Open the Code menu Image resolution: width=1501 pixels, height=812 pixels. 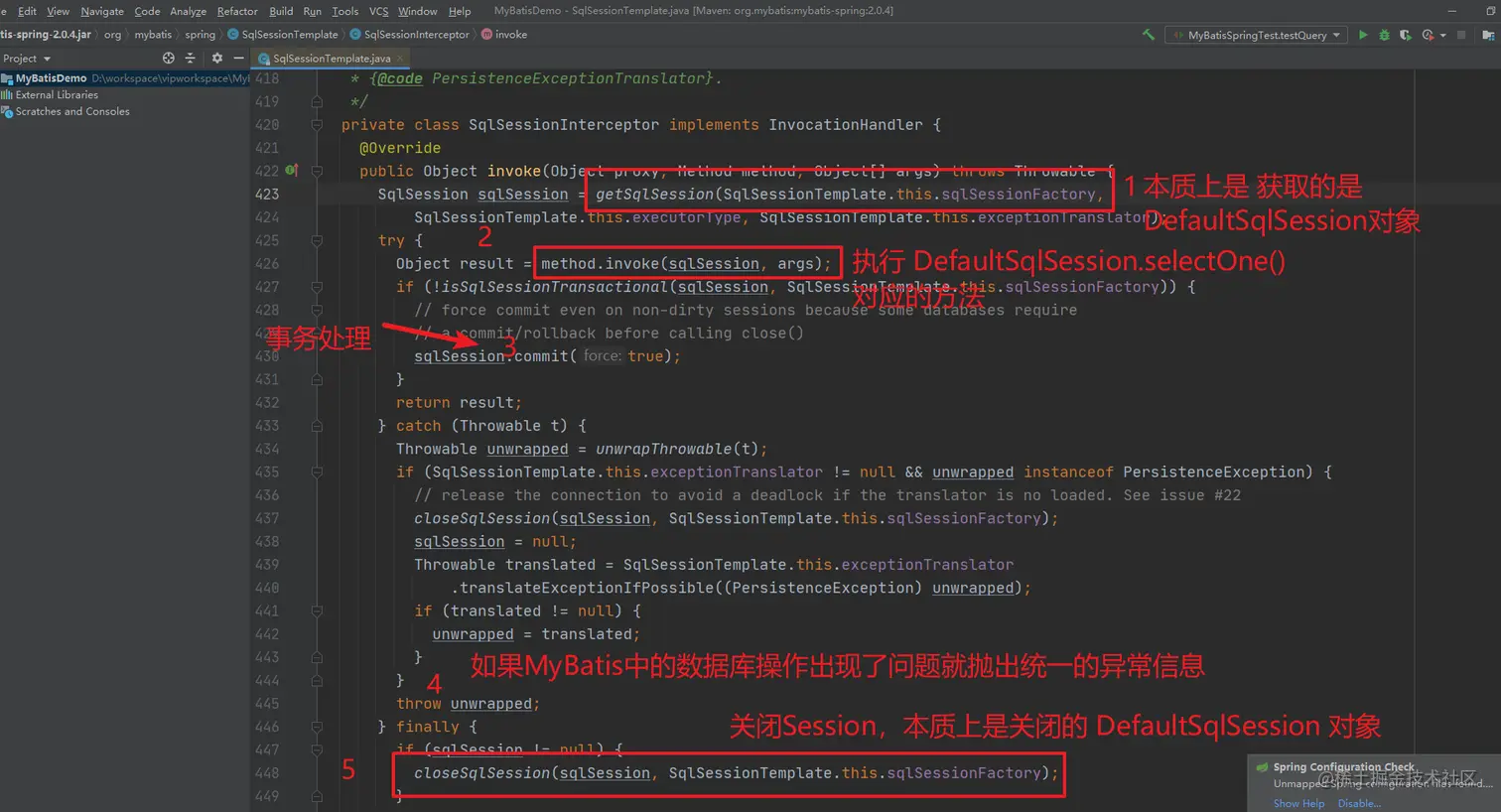point(147,11)
